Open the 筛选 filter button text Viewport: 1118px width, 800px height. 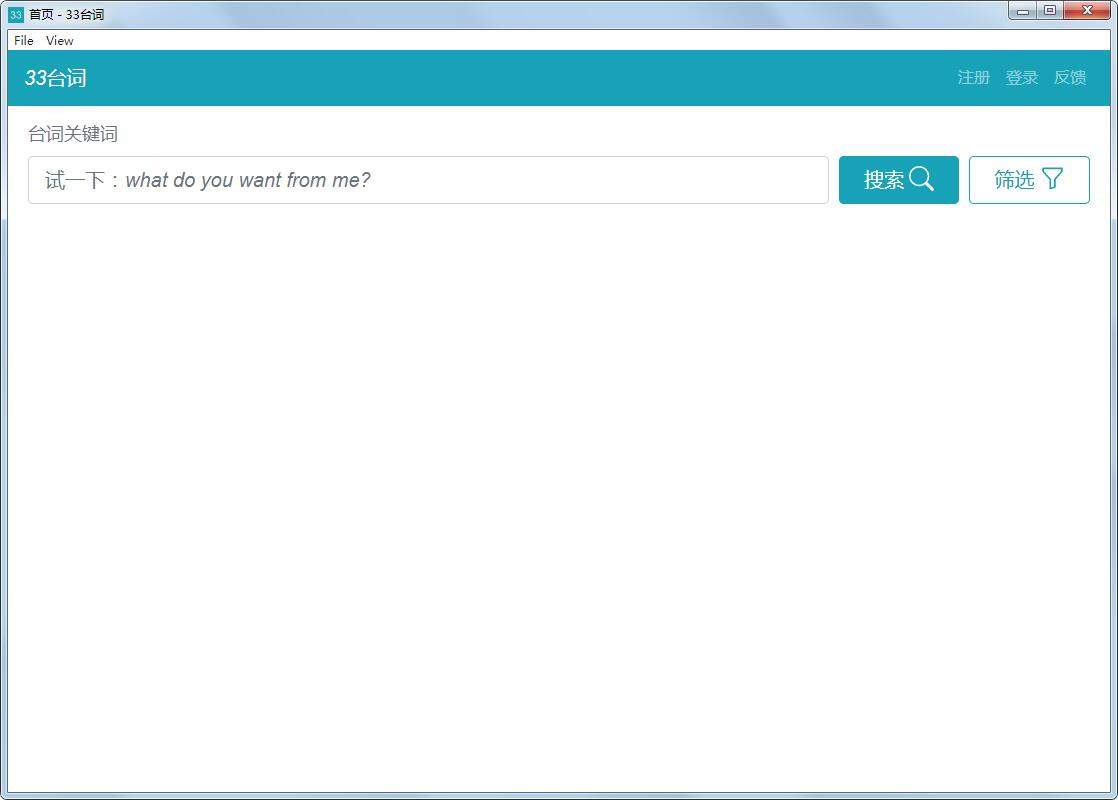pos(1014,180)
